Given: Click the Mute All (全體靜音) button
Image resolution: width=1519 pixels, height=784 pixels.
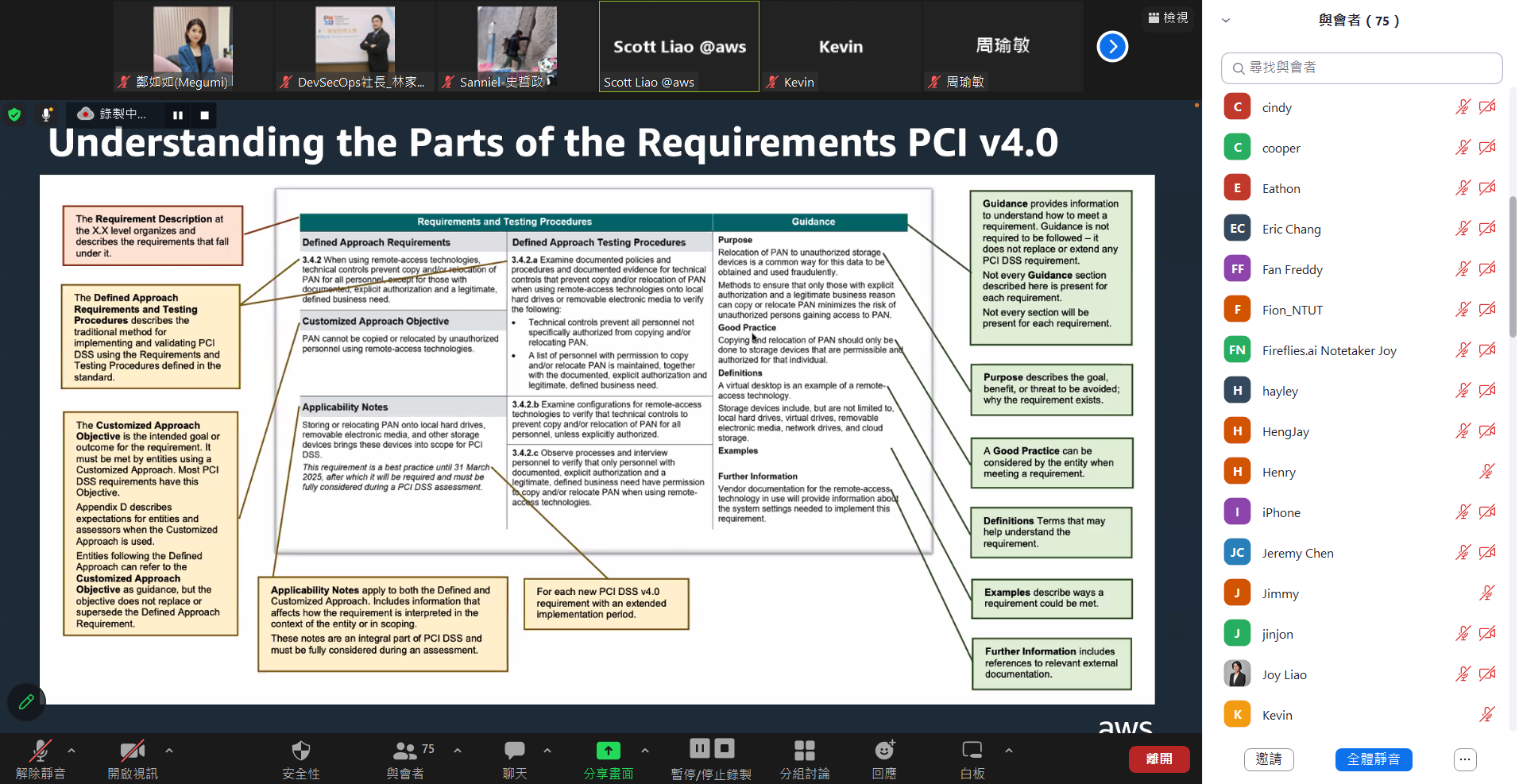Looking at the screenshot, I should (x=1373, y=759).
